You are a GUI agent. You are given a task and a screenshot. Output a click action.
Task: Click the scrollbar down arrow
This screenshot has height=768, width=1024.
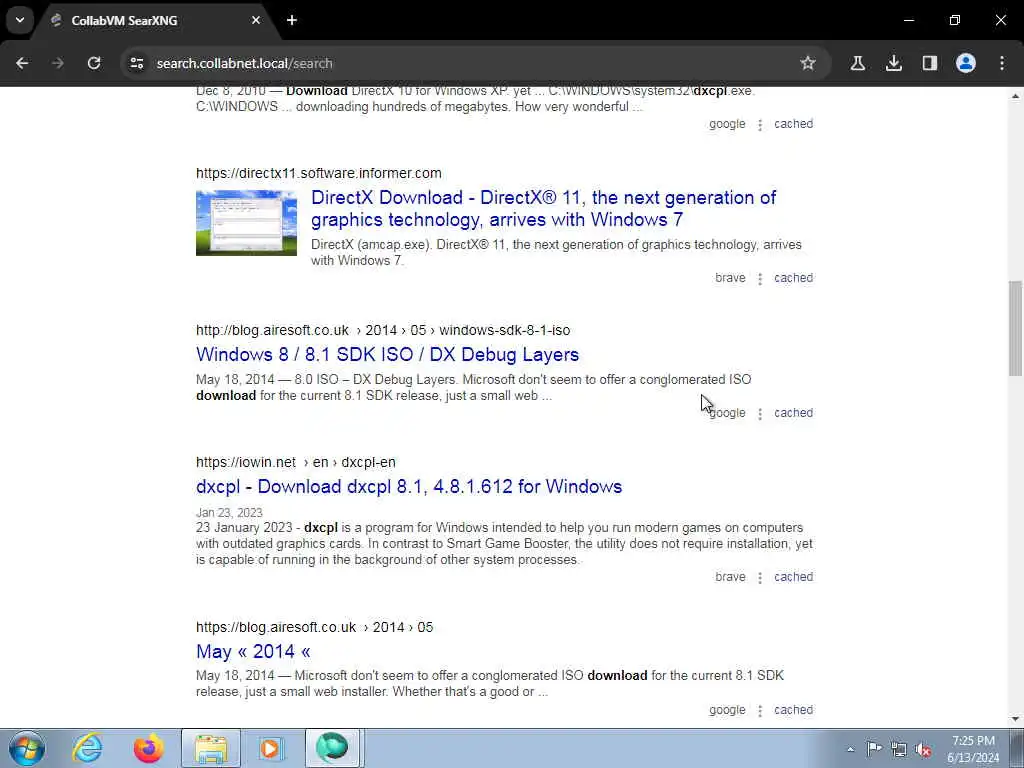tap(1015, 719)
